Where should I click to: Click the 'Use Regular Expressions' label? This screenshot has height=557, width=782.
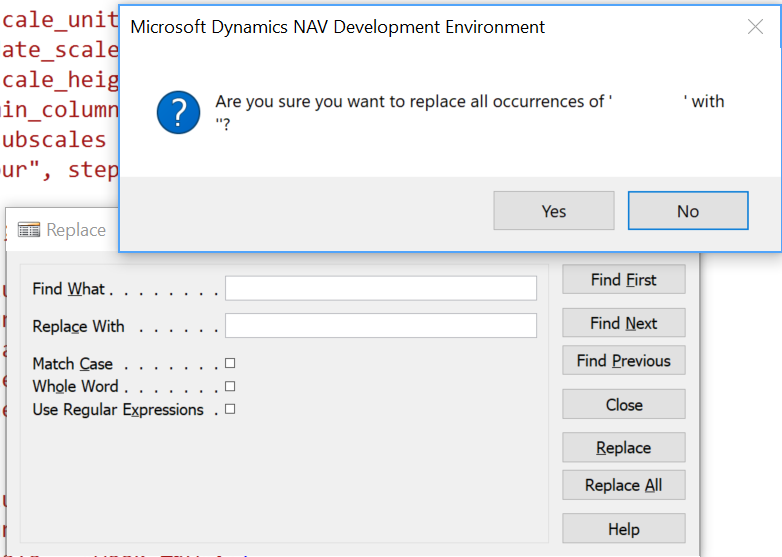point(118,409)
